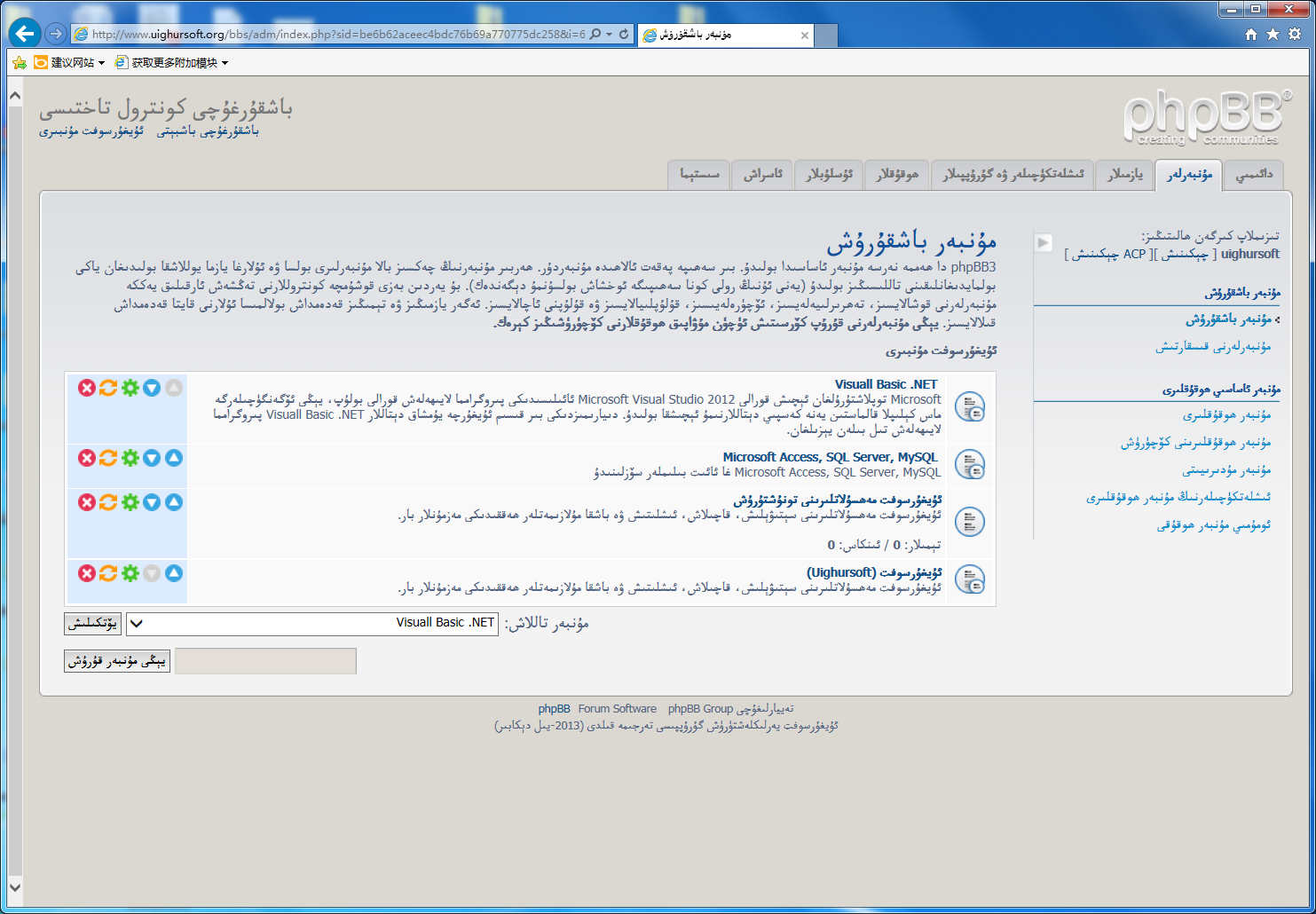Refresh the page in the address bar
This screenshot has width=1316, height=914.
[624, 34]
